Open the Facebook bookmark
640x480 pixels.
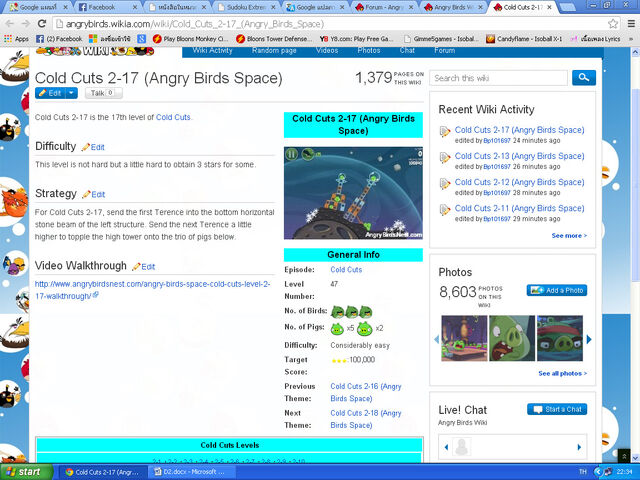click(59, 39)
